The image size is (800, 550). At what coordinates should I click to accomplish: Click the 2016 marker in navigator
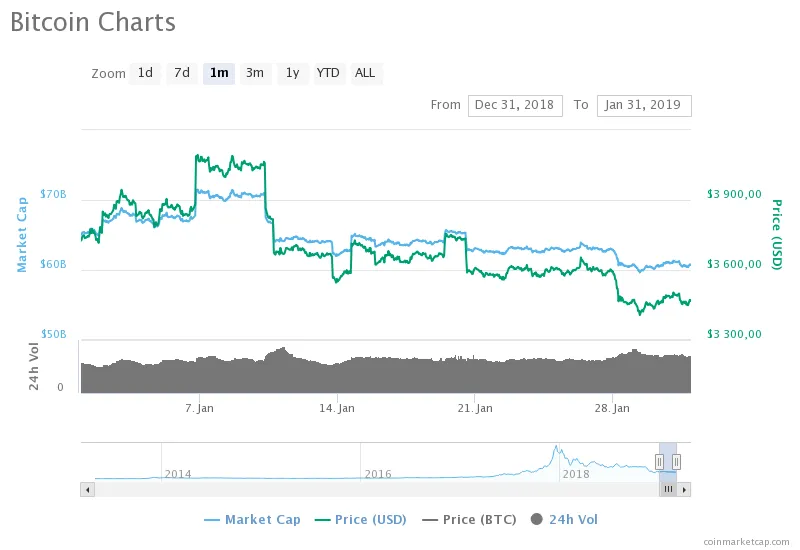click(x=378, y=474)
